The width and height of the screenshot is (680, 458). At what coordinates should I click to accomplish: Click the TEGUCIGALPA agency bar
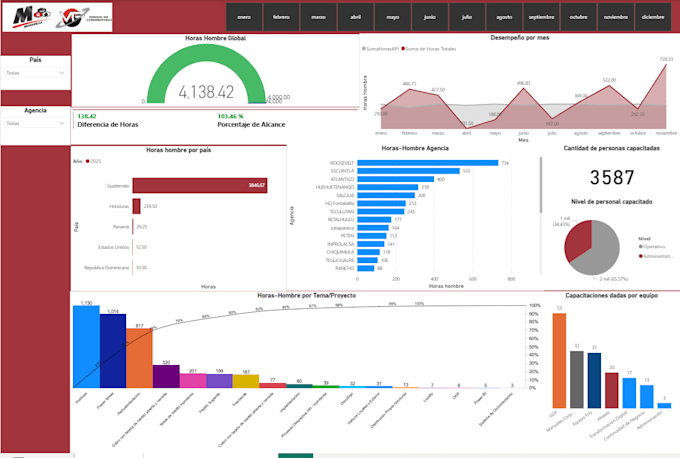pyautogui.click(x=367, y=260)
